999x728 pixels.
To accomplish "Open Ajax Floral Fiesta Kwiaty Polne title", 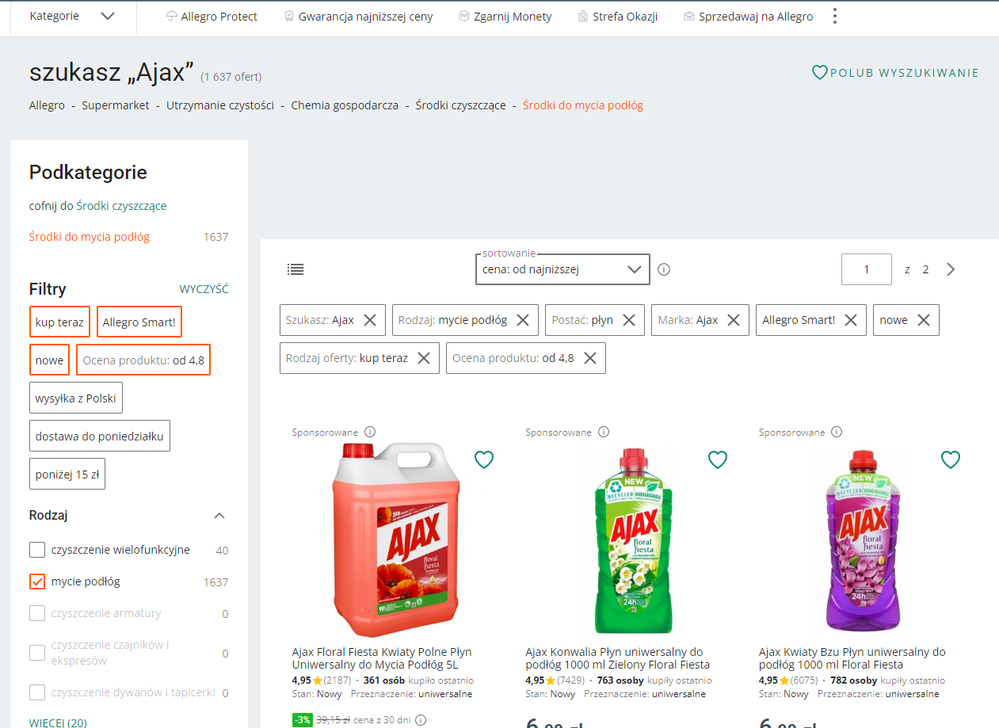I will pos(382,658).
